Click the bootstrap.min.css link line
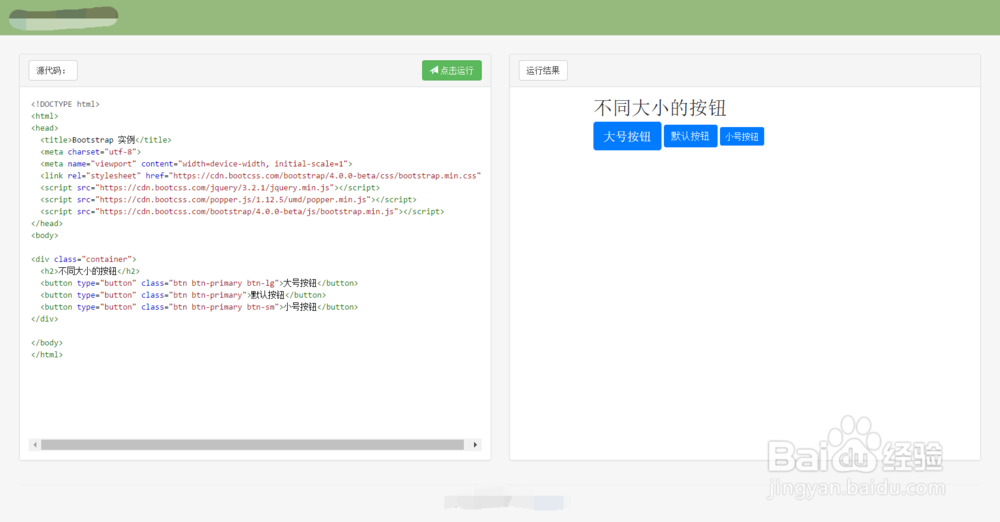 coord(260,175)
